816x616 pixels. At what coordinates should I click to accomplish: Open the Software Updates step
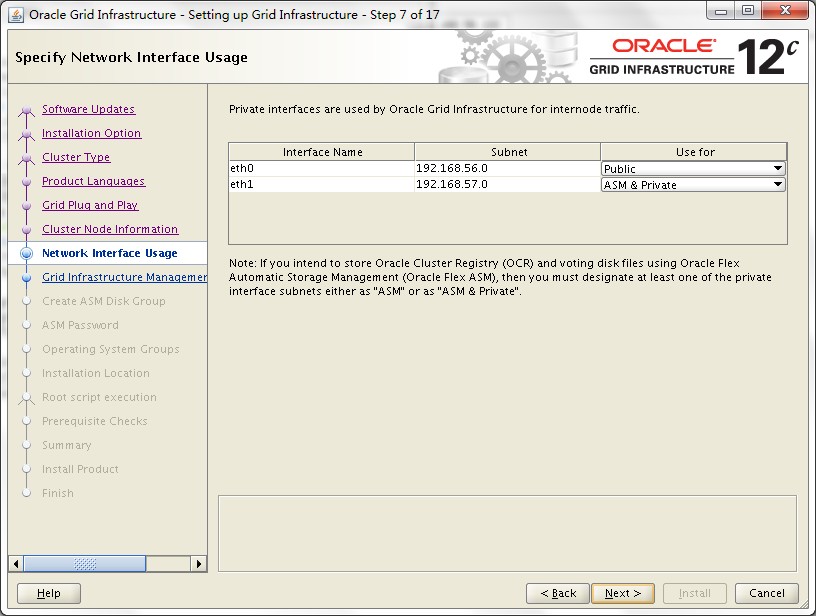pos(88,109)
